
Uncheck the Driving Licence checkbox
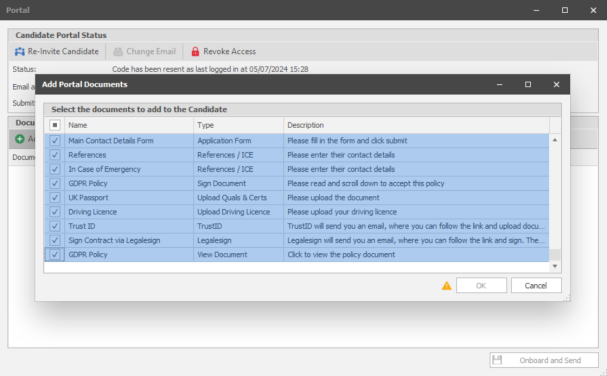coord(55,212)
